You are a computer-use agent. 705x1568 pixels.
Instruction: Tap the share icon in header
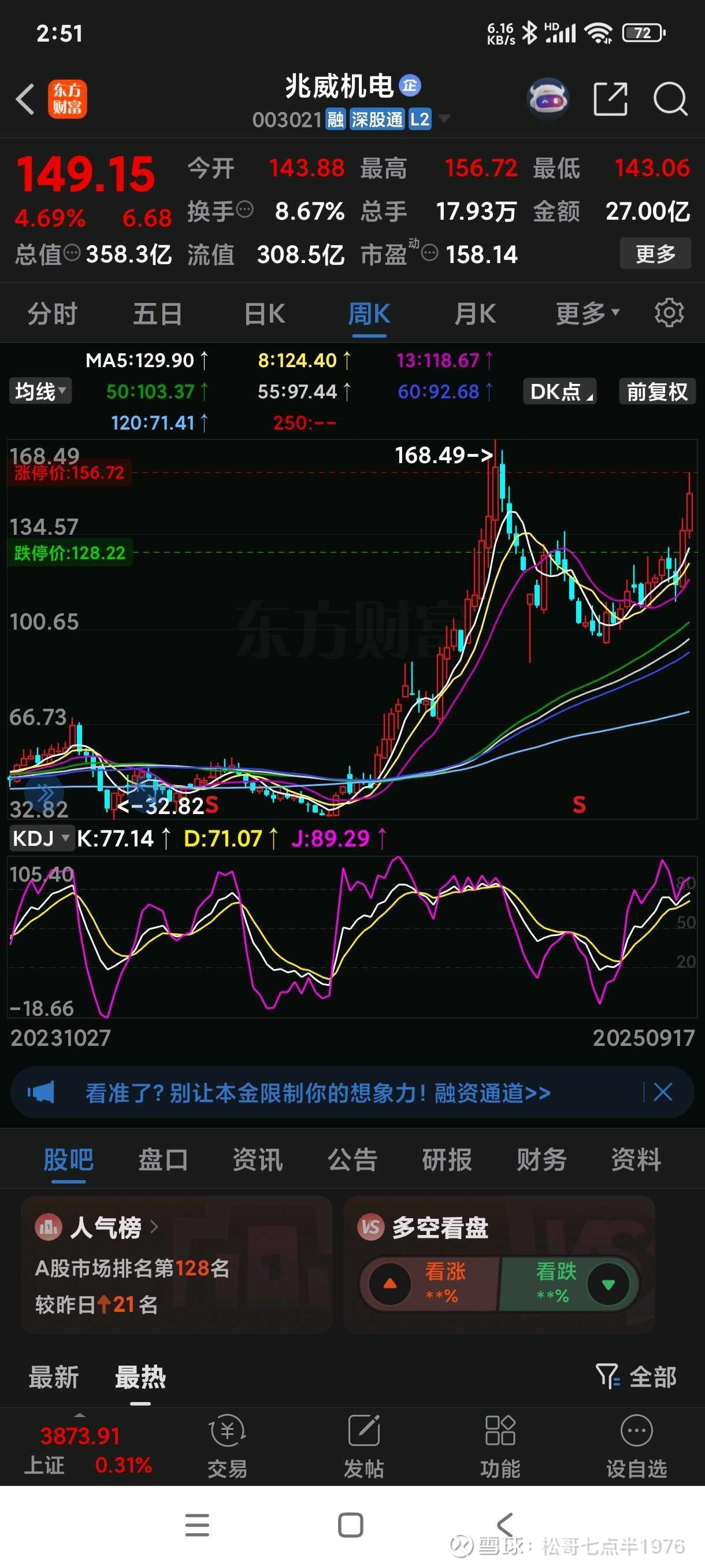[x=610, y=99]
